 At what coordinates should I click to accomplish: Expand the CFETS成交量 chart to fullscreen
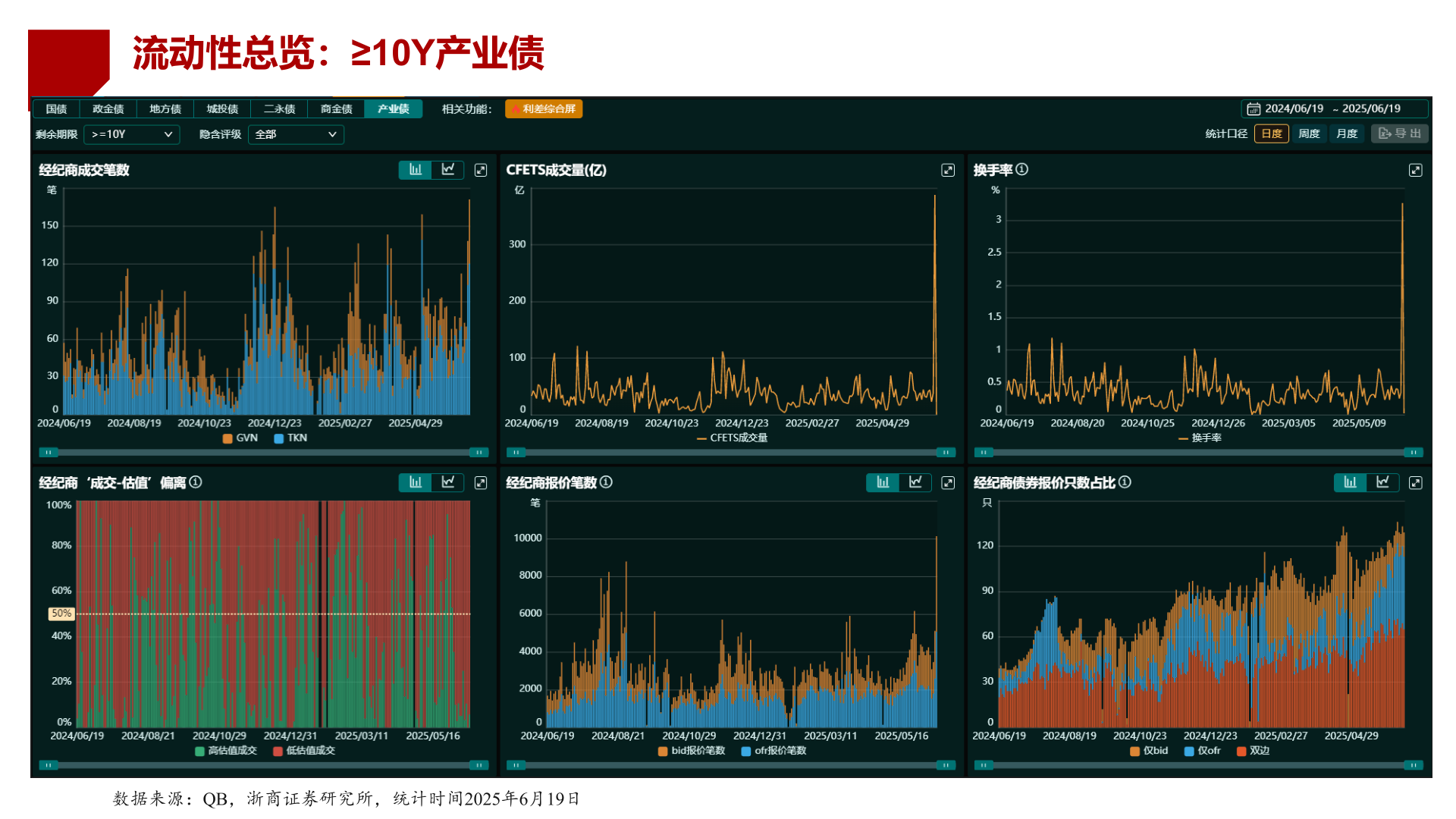tap(948, 170)
